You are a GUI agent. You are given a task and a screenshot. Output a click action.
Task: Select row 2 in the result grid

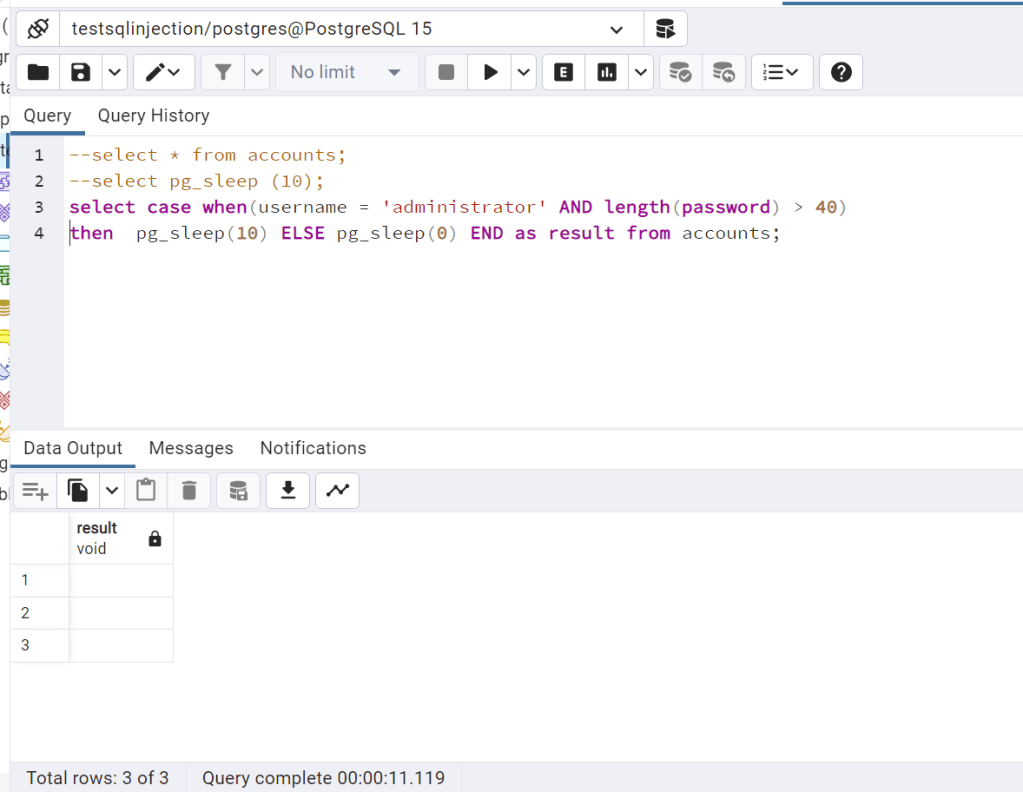(26, 613)
